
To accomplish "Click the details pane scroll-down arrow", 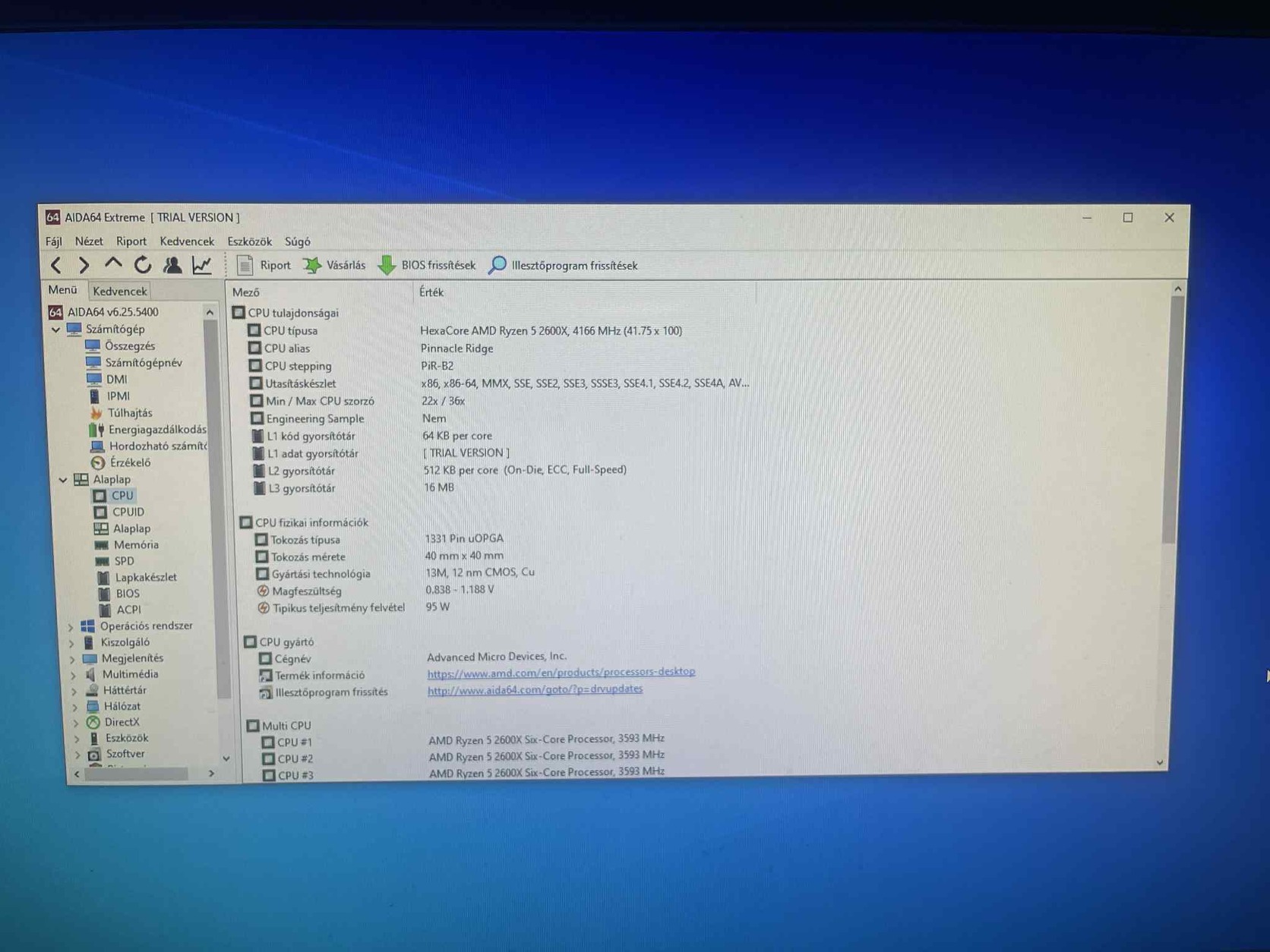I will click(x=1160, y=762).
